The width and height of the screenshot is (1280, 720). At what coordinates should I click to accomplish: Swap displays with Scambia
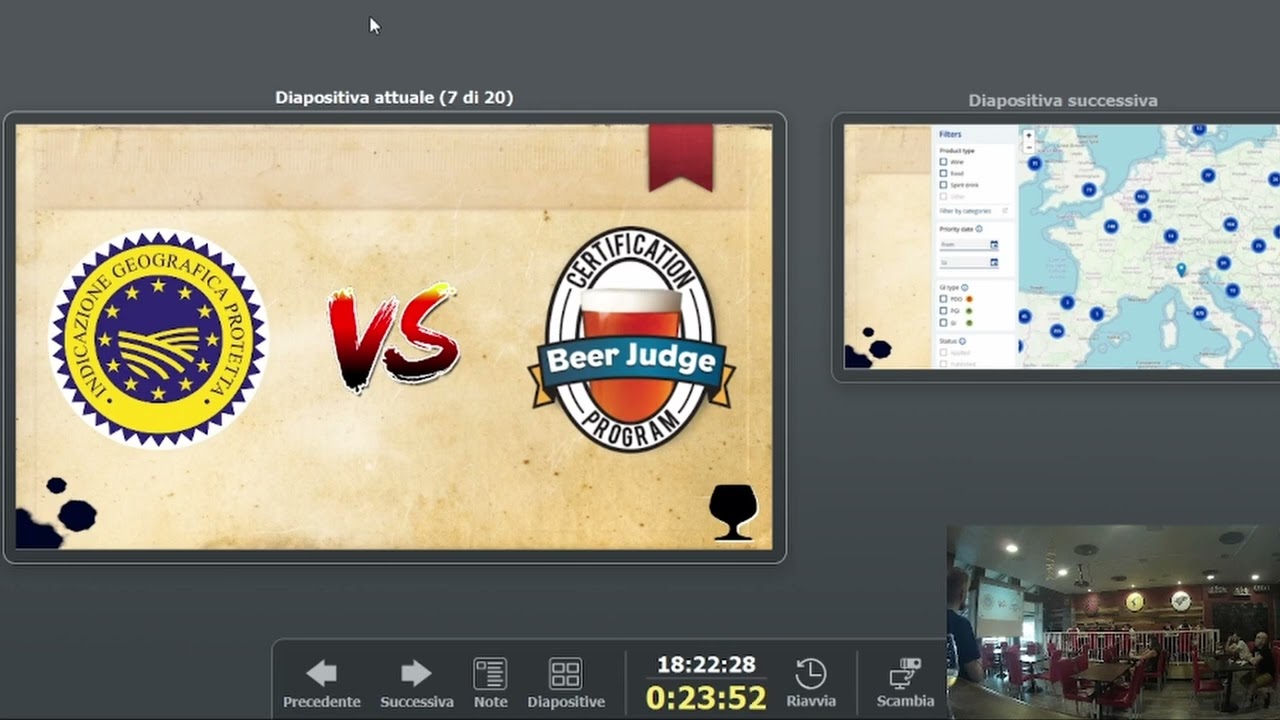click(905, 684)
